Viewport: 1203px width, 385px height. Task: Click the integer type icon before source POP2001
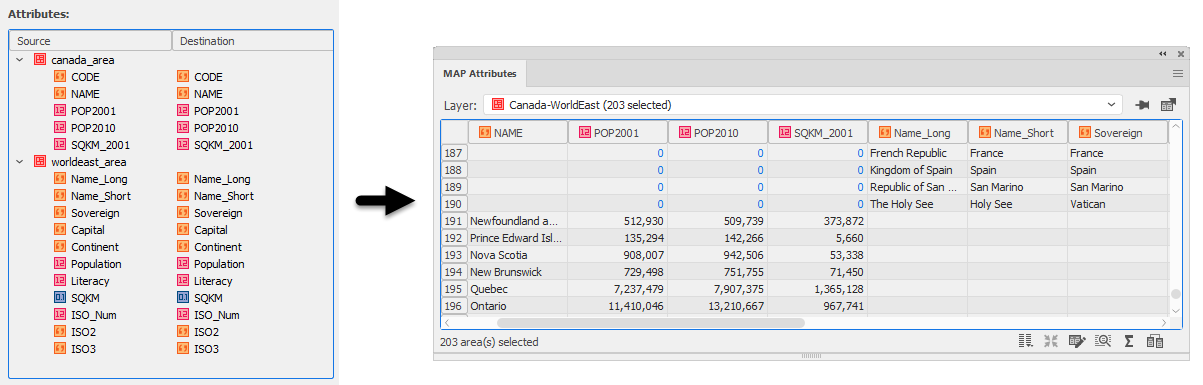click(x=60, y=111)
